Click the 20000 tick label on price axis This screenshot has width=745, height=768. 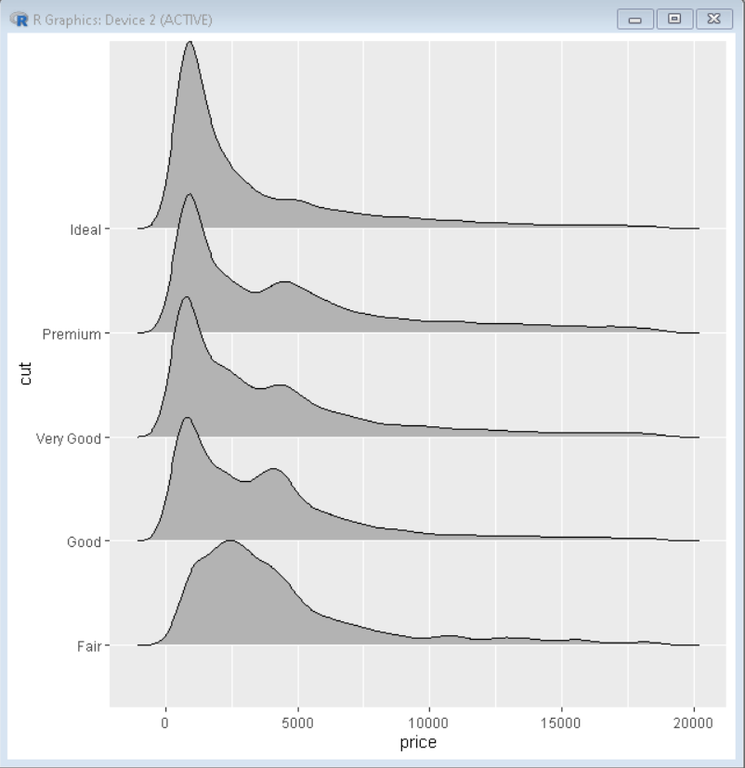pyautogui.click(x=693, y=723)
